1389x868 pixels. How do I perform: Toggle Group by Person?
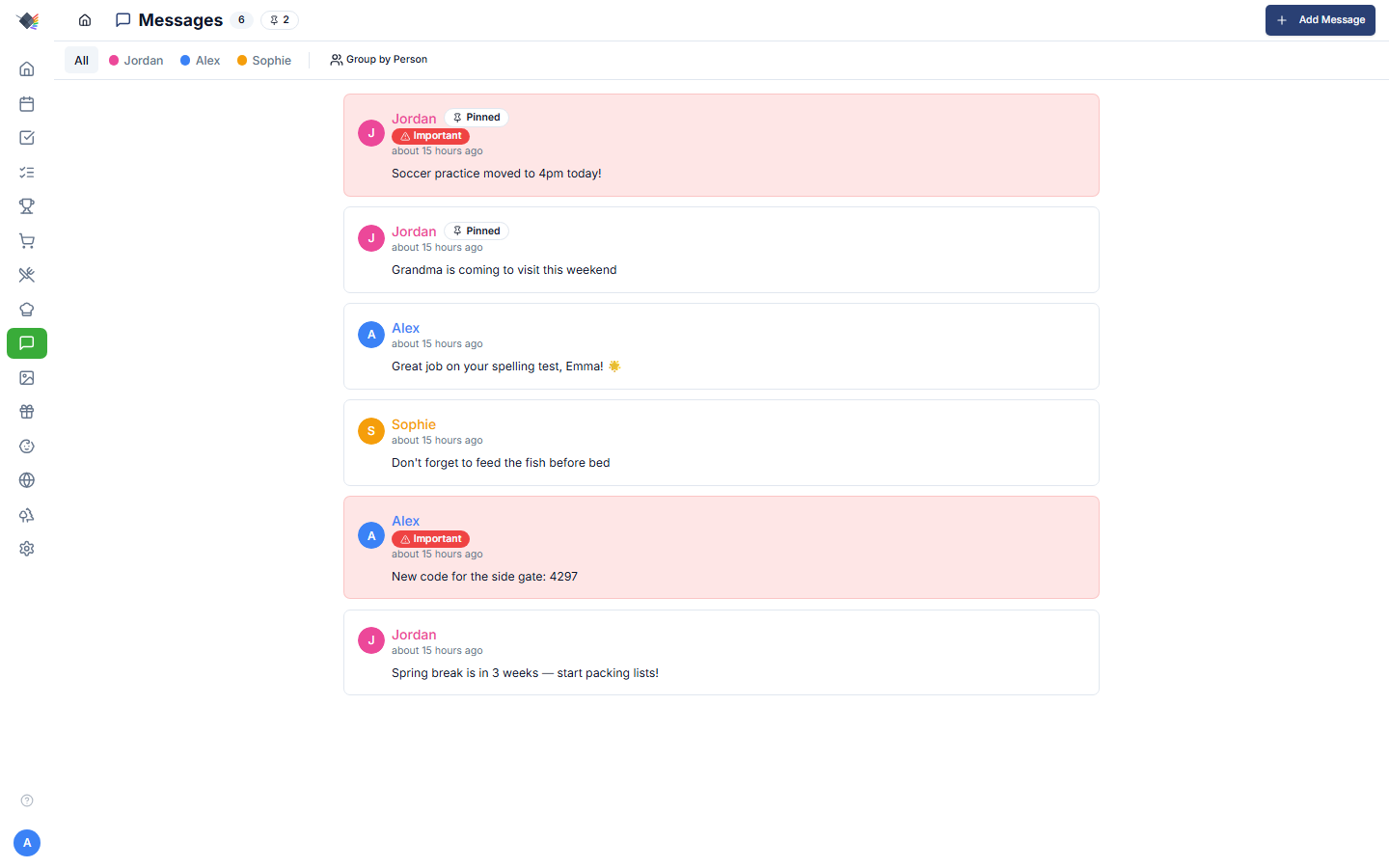click(x=378, y=60)
